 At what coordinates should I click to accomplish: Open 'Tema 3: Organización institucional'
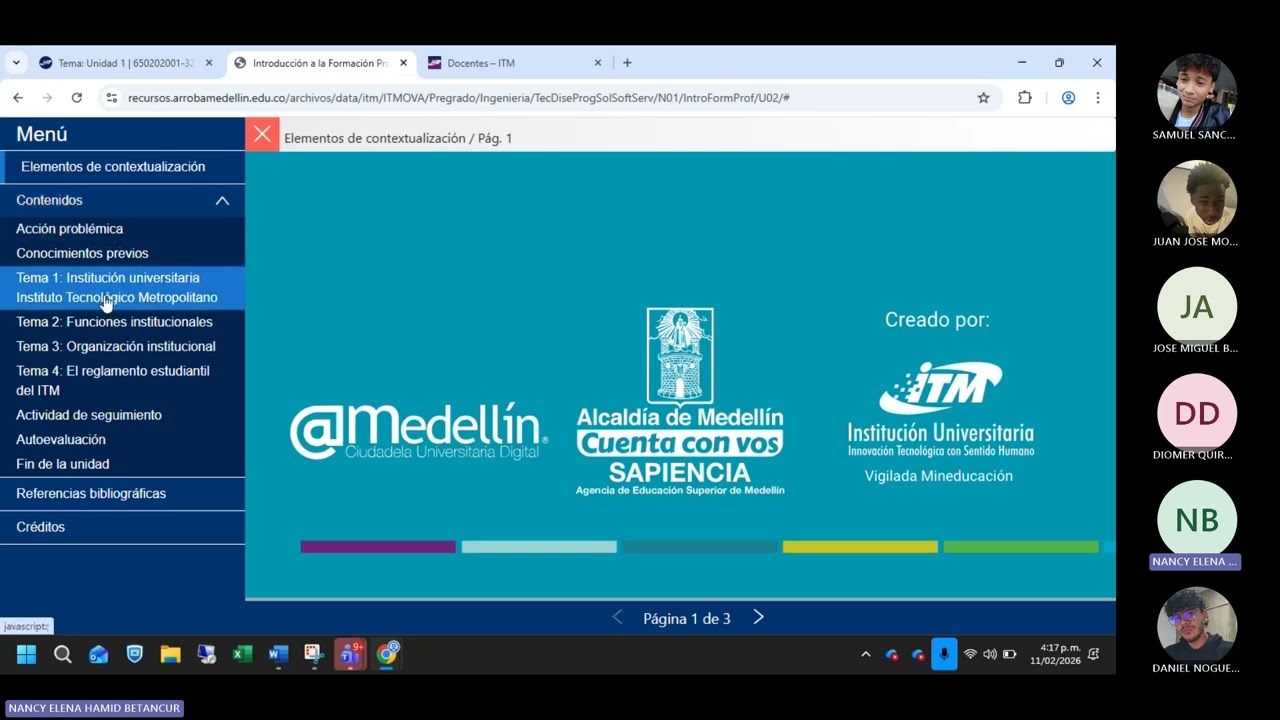tap(116, 346)
